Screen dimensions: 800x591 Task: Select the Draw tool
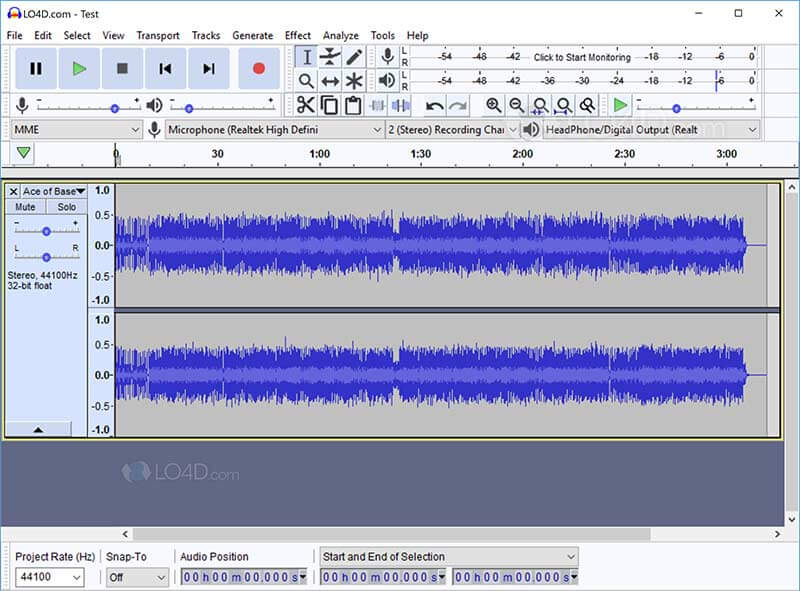(352, 57)
